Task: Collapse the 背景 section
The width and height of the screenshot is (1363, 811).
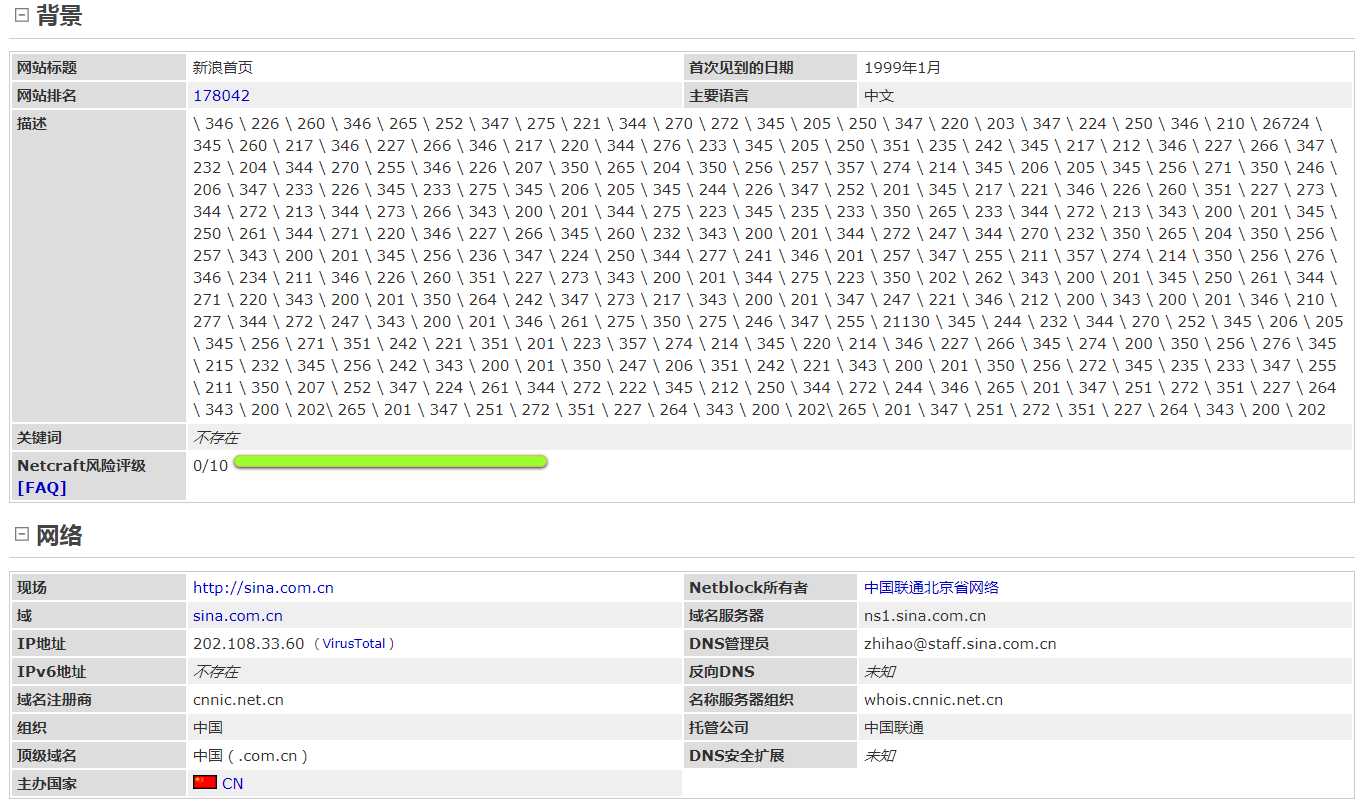Action: 22,15
